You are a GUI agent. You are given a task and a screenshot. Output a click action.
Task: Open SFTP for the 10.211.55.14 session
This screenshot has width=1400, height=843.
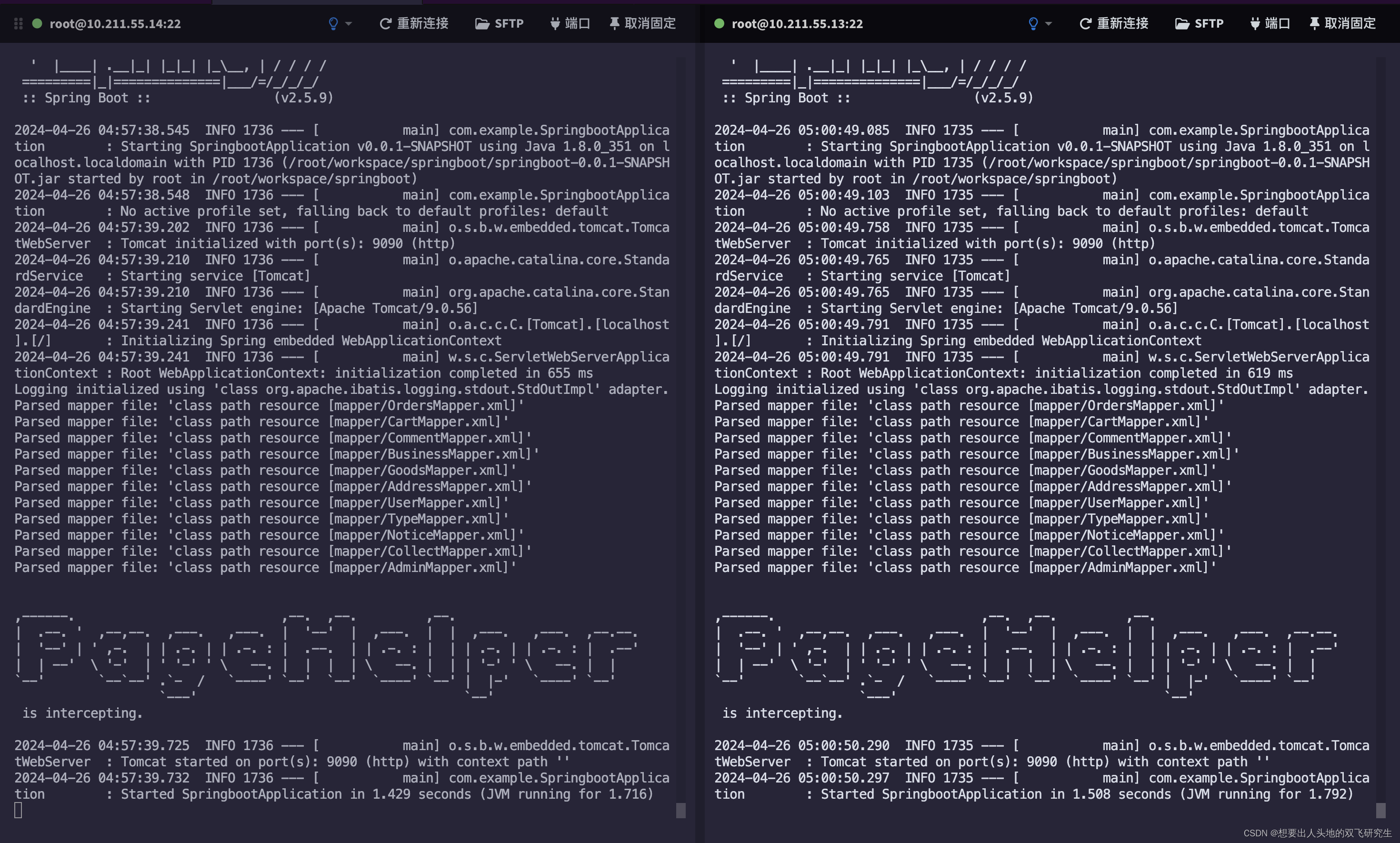[499, 23]
